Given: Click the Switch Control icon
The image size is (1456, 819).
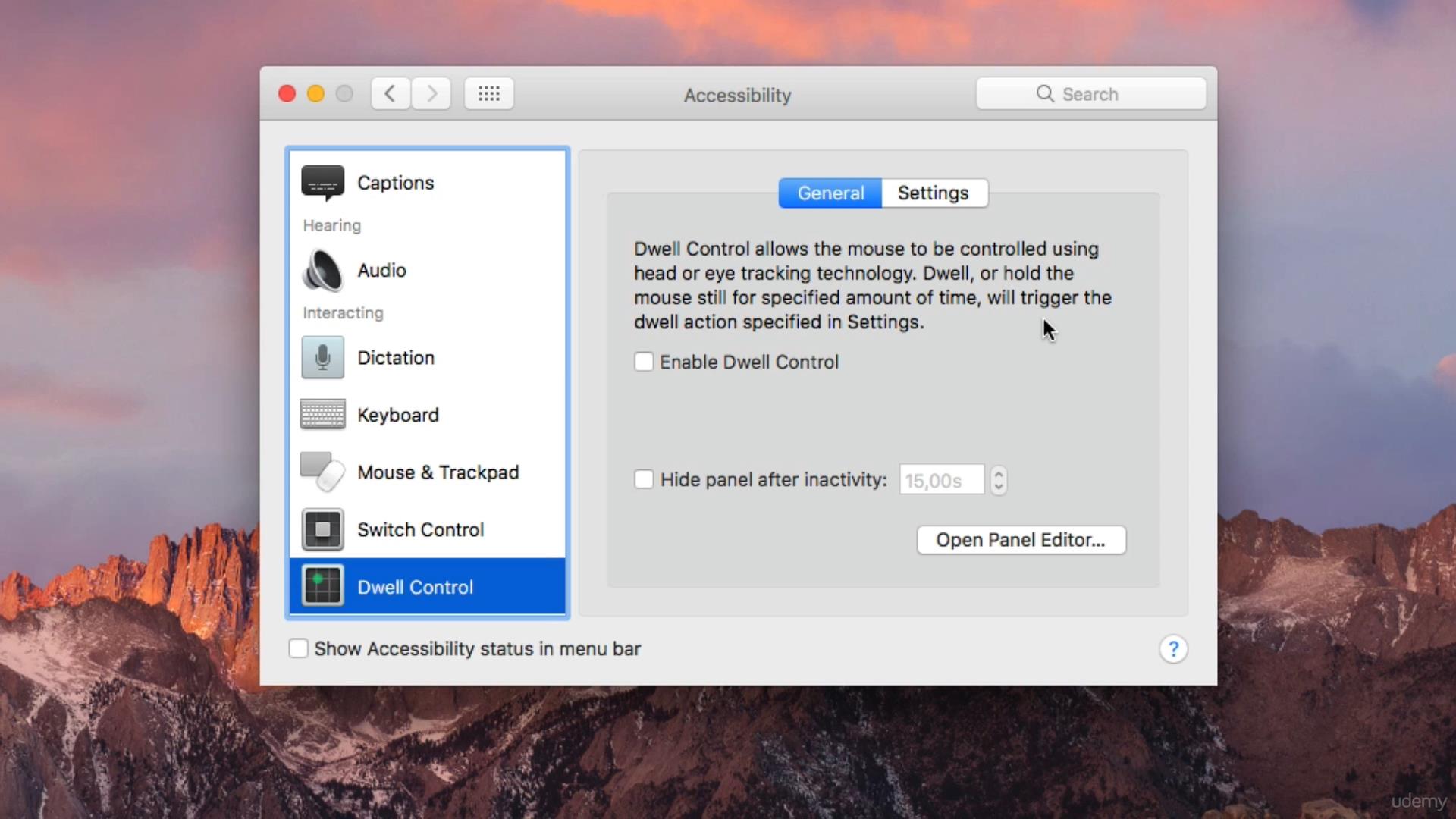Looking at the screenshot, I should (x=322, y=529).
